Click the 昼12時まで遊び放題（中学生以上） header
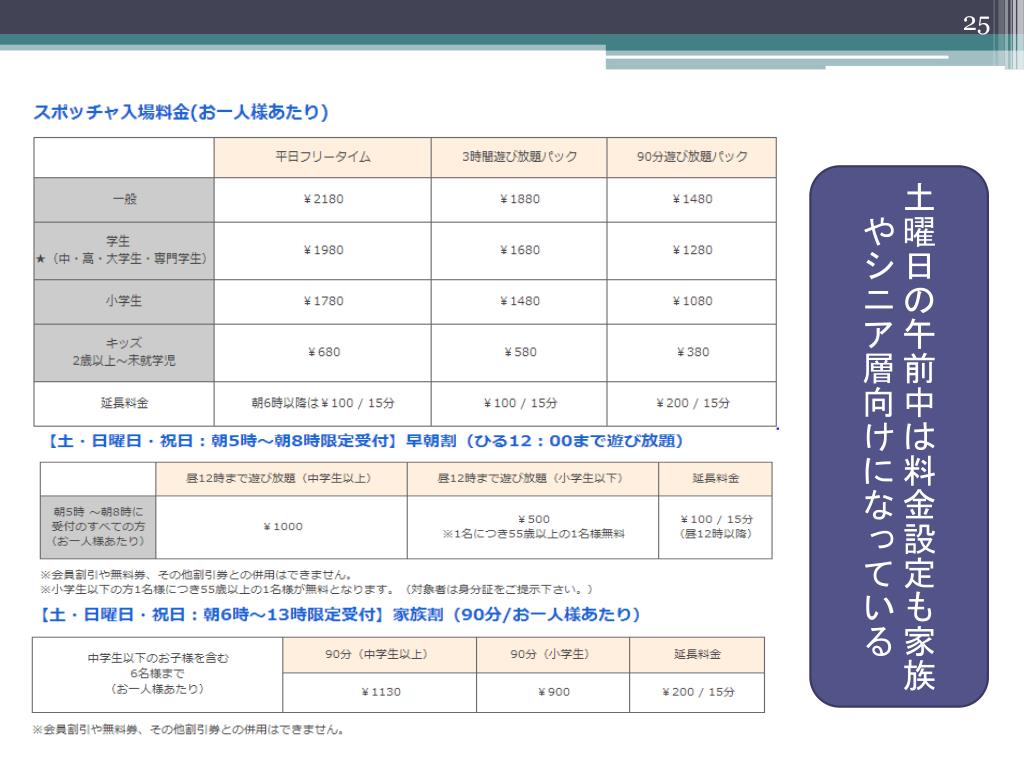The height and width of the screenshot is (768, 1024). click(x=281, y=479)
